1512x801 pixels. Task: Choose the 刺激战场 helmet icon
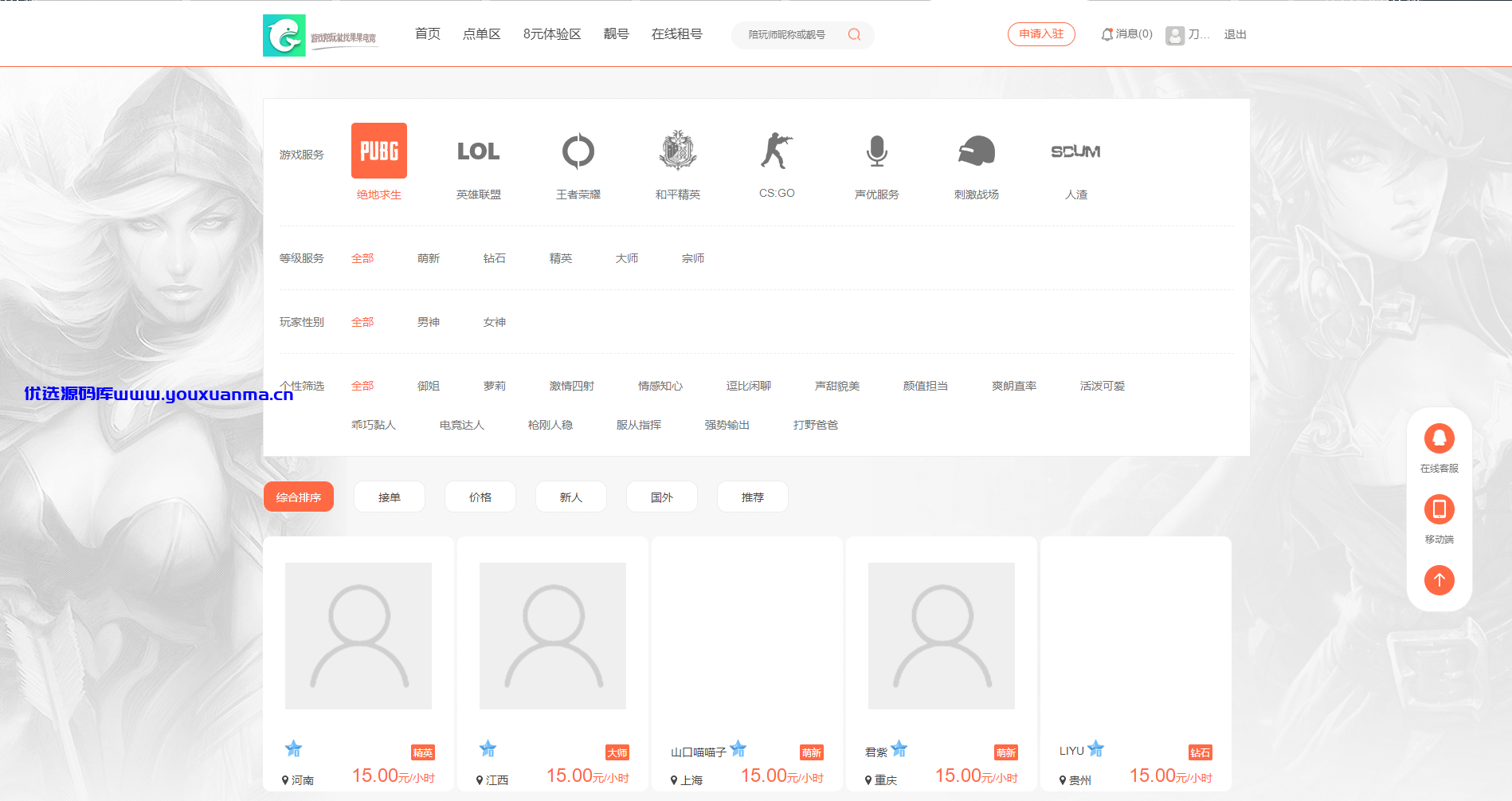tap(977, 151)
